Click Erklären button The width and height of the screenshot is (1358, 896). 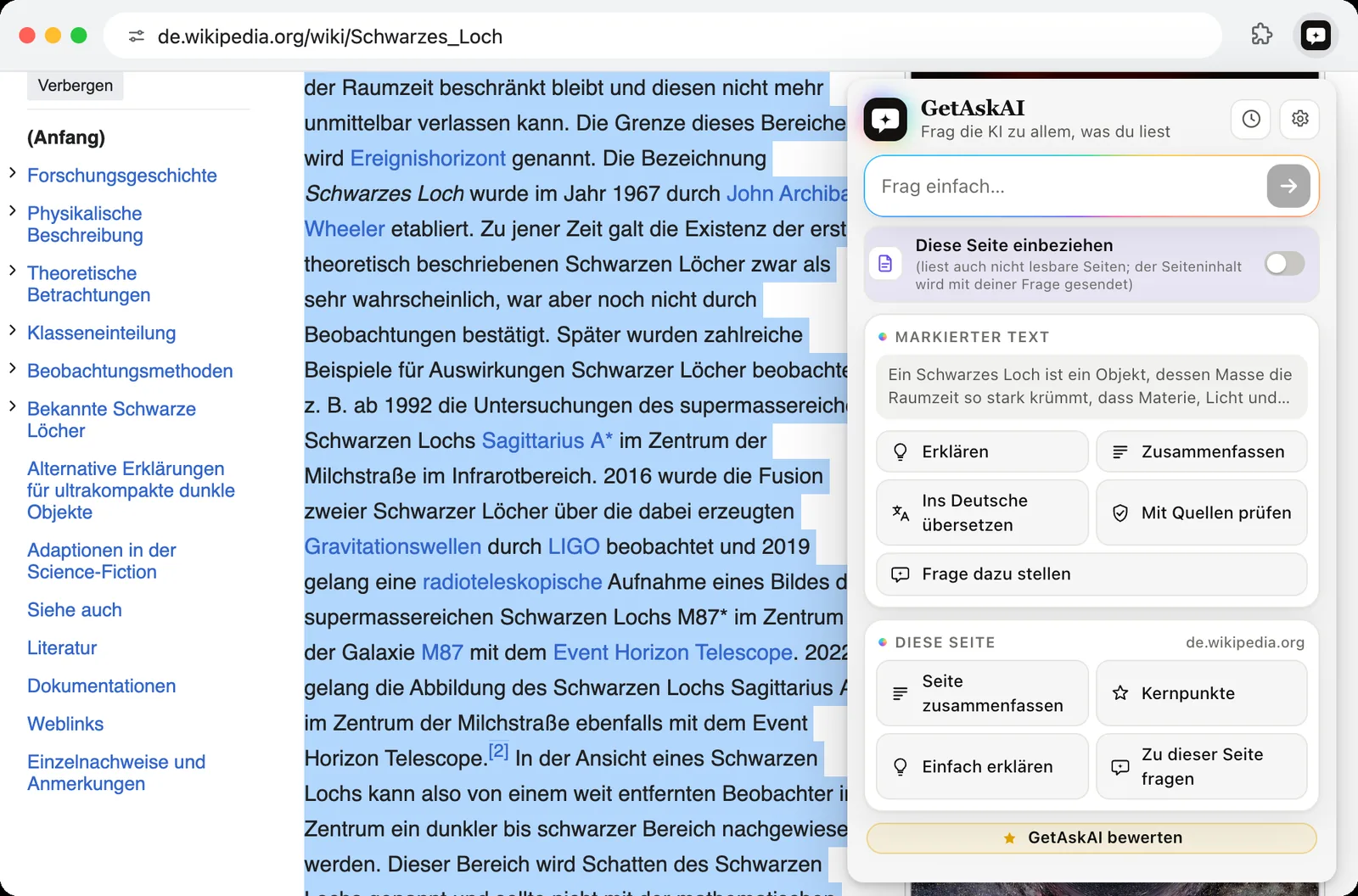pyautogui.click(x=982, y=451)
